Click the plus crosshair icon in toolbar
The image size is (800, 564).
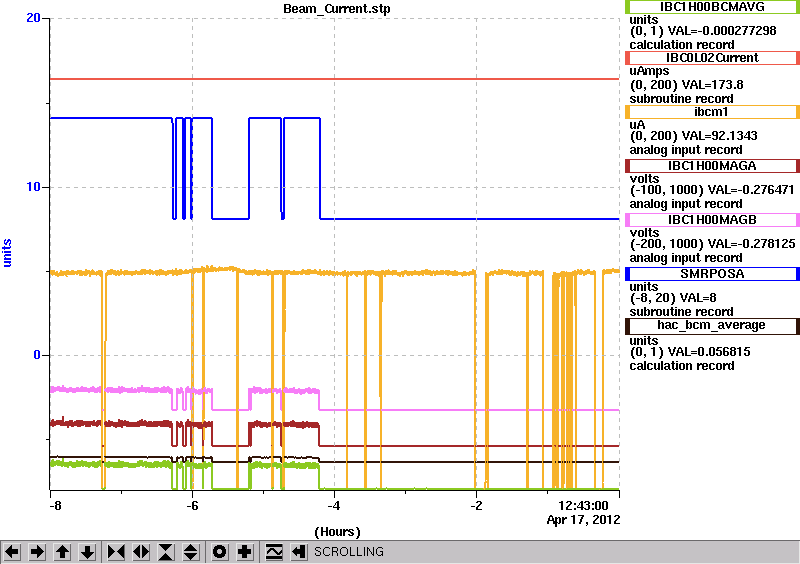coord(245,552)
